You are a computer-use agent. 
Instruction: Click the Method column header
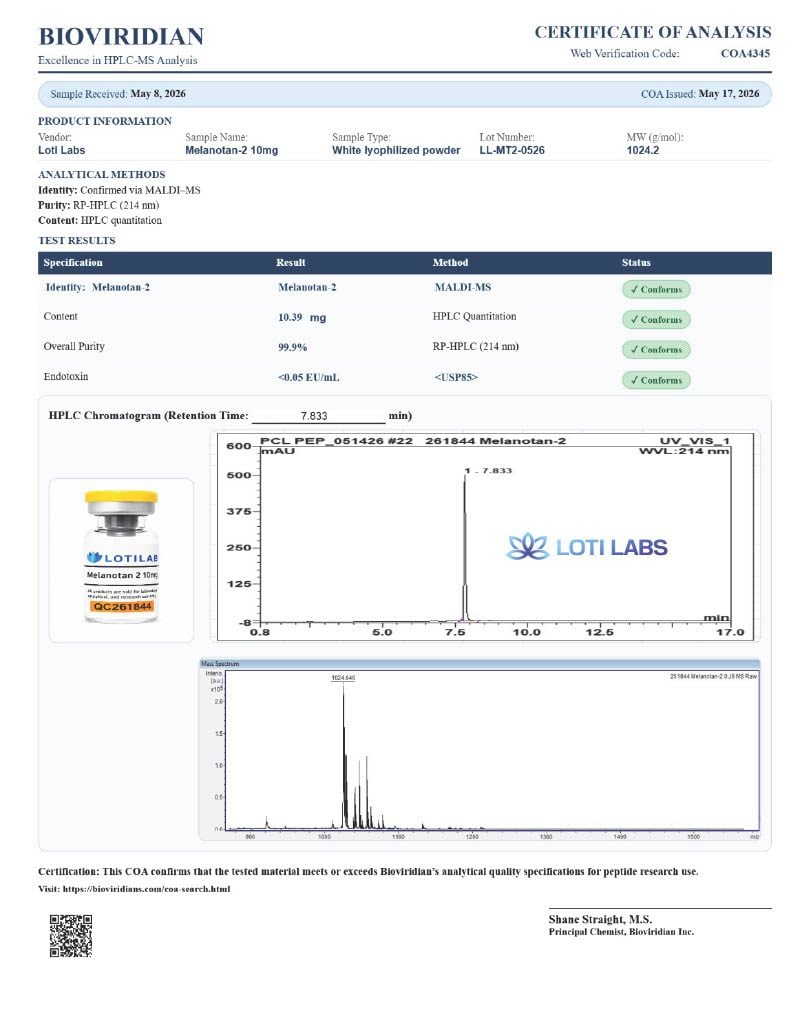(x=450, y=263)
